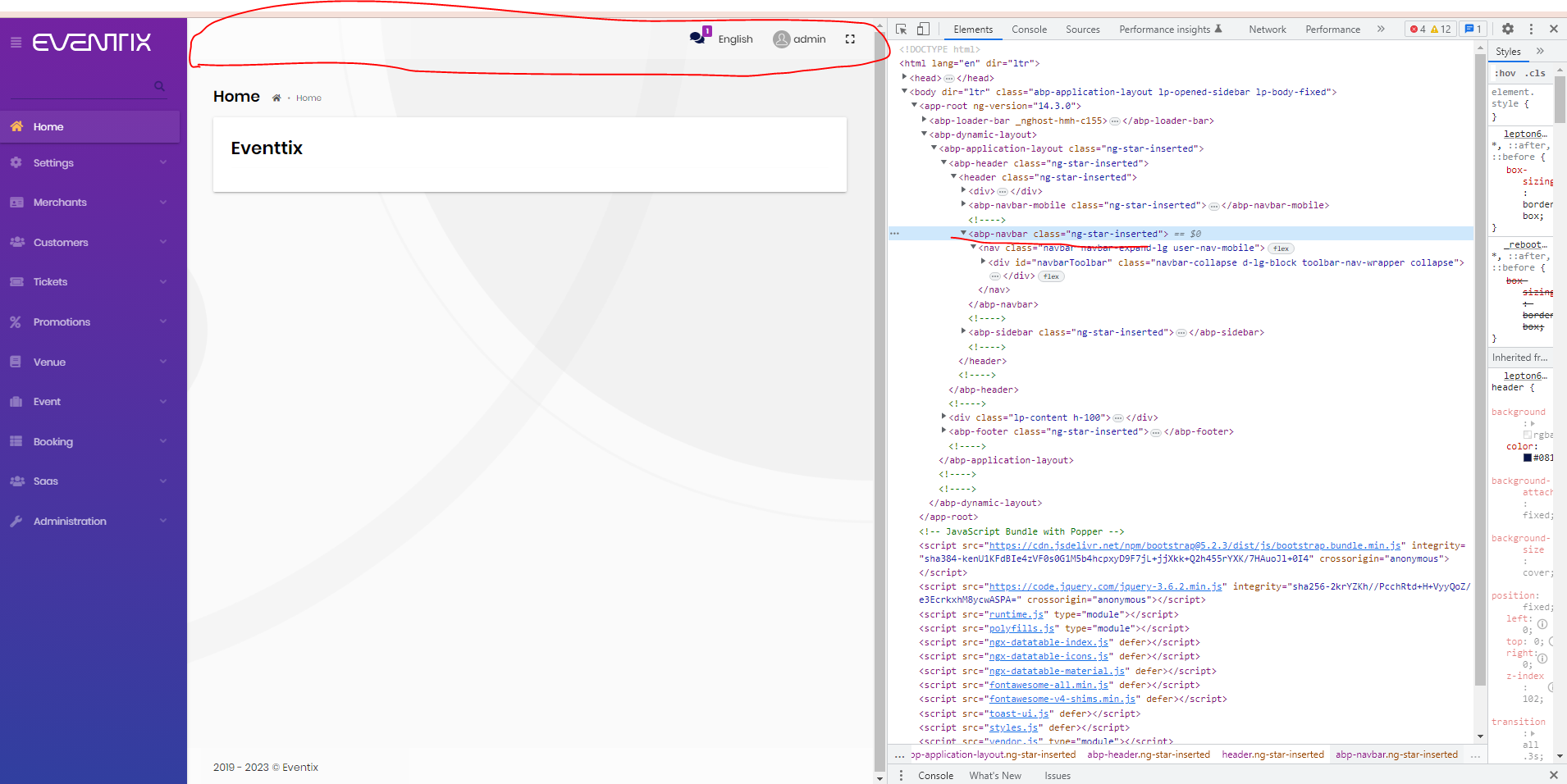Image resolution: width=1567 pixels, height=784 pixels.
Task: Click the fullscreen icon in the navbar
Action: click(x=850, y=39)
